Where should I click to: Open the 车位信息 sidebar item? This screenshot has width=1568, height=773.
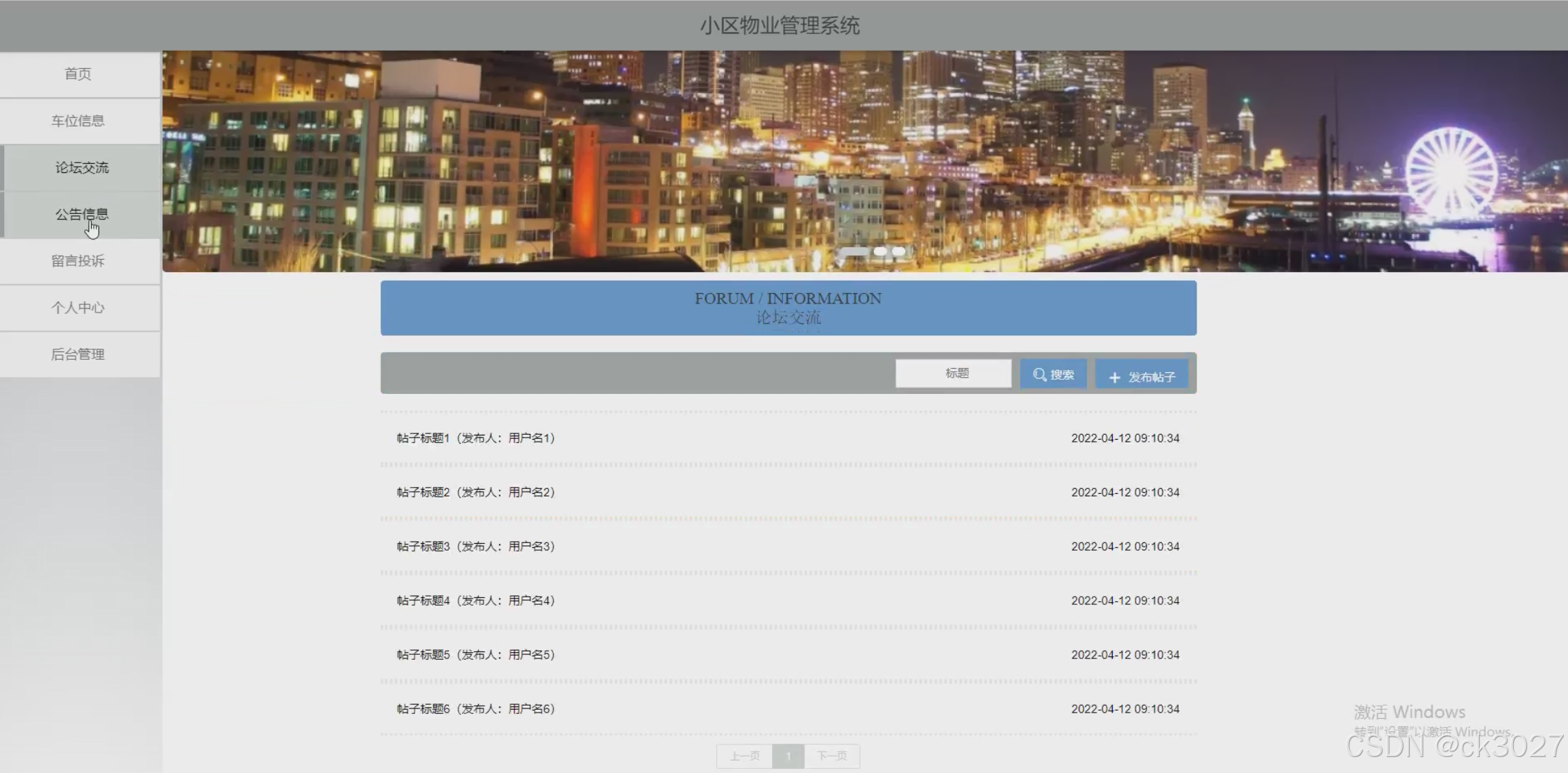point(78,121)
